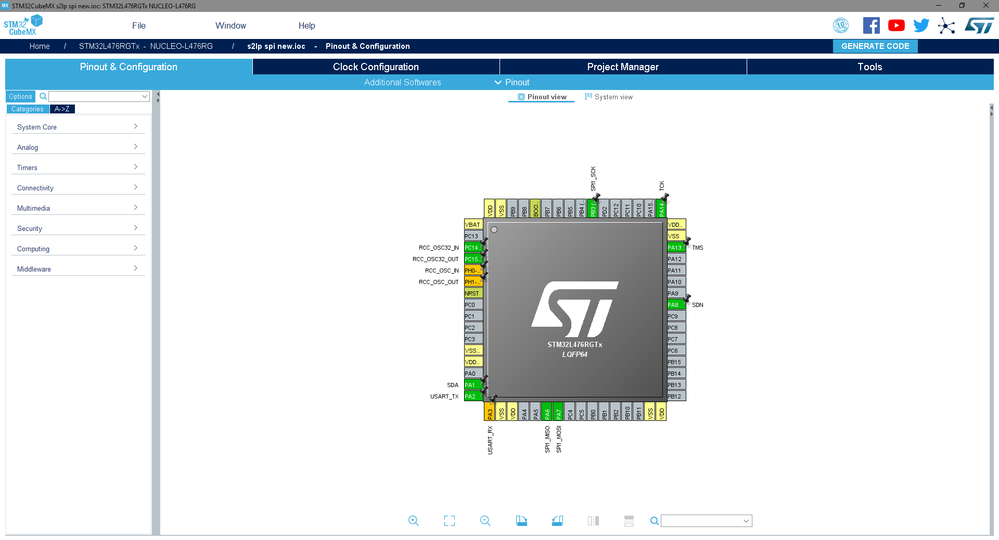Screen dimensions: 999x540
Task: Select the PA7 SPI1_MOSI pin
Action: [558, 411]
